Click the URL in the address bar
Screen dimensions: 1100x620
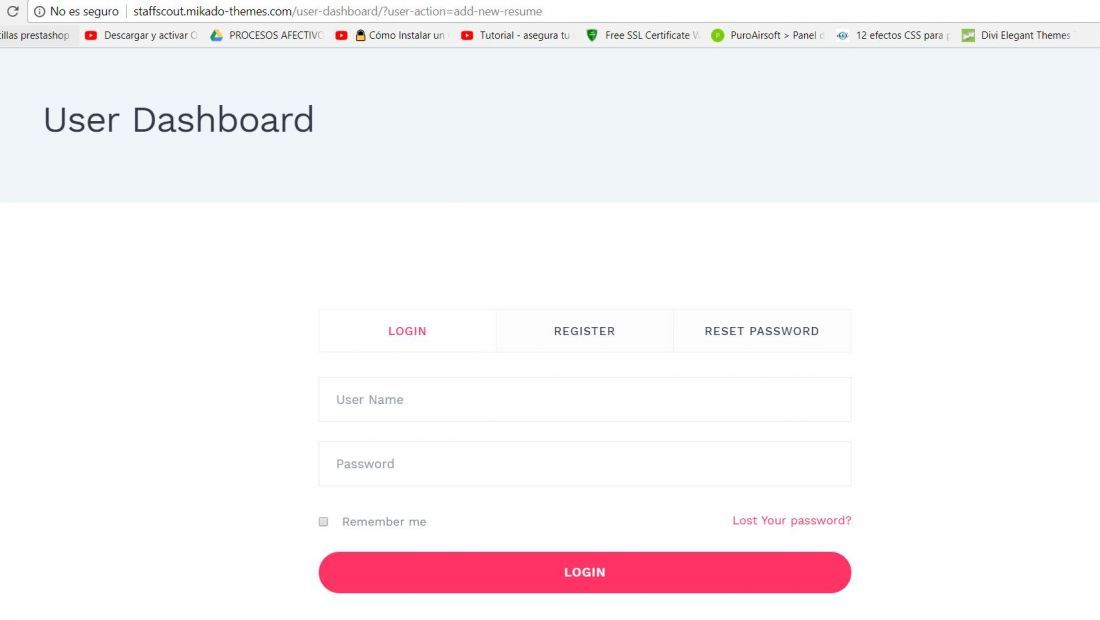[x=337, y=11]
